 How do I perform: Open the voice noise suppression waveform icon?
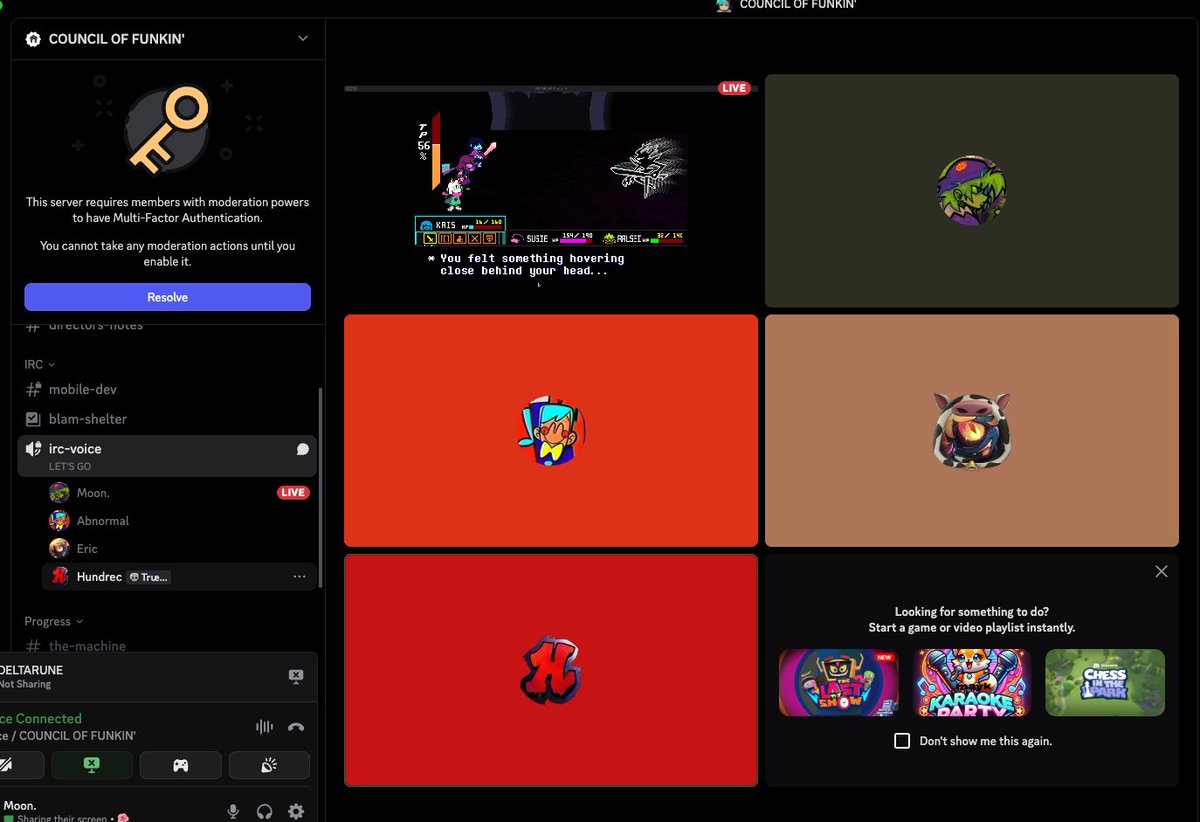[265, 727]
